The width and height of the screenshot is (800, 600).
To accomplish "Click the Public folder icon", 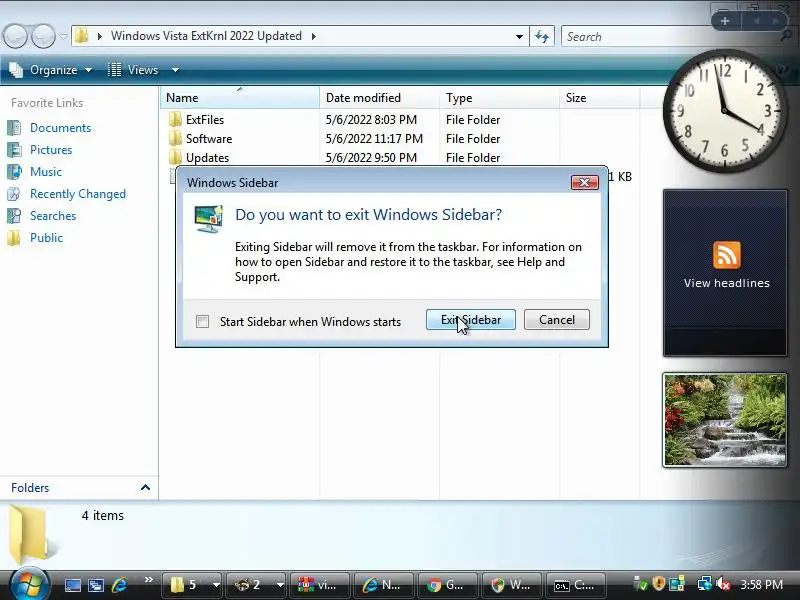I will point(14,238).
